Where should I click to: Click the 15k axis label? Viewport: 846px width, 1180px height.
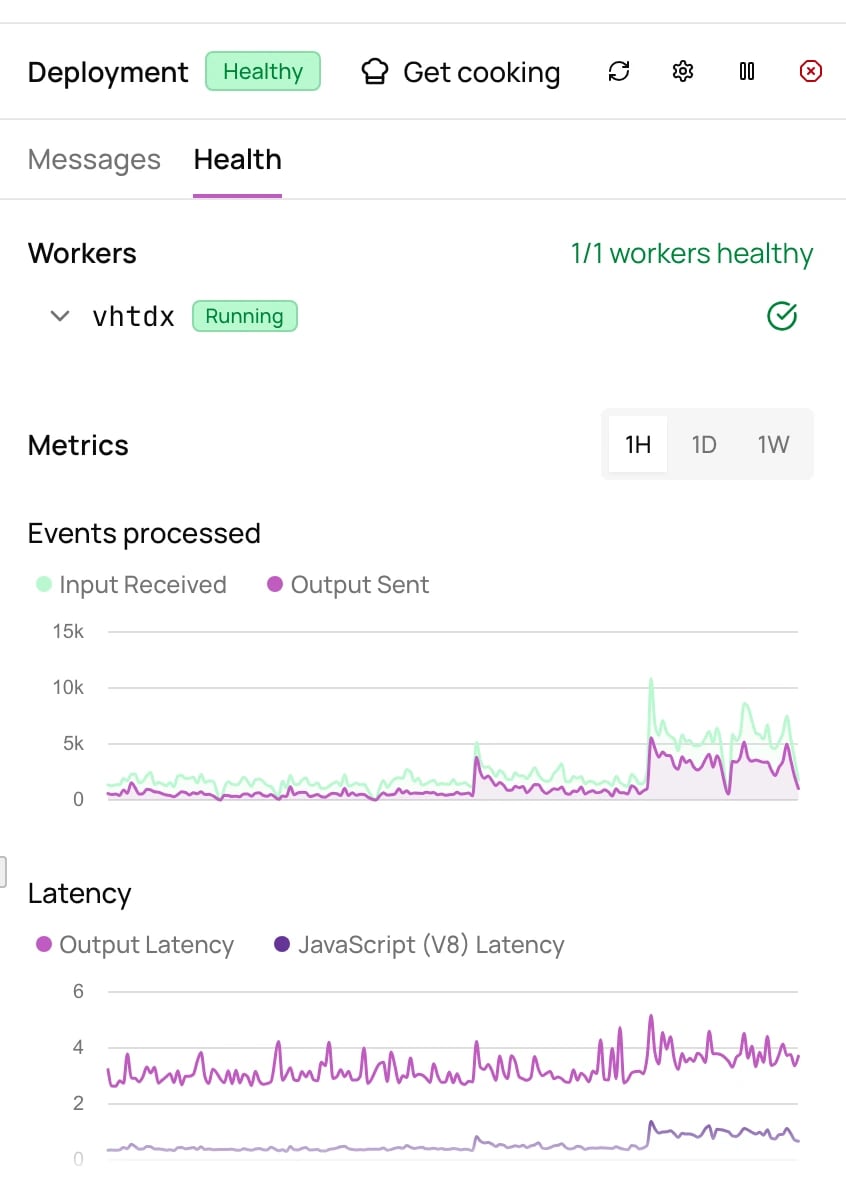[x=68, y=631]
